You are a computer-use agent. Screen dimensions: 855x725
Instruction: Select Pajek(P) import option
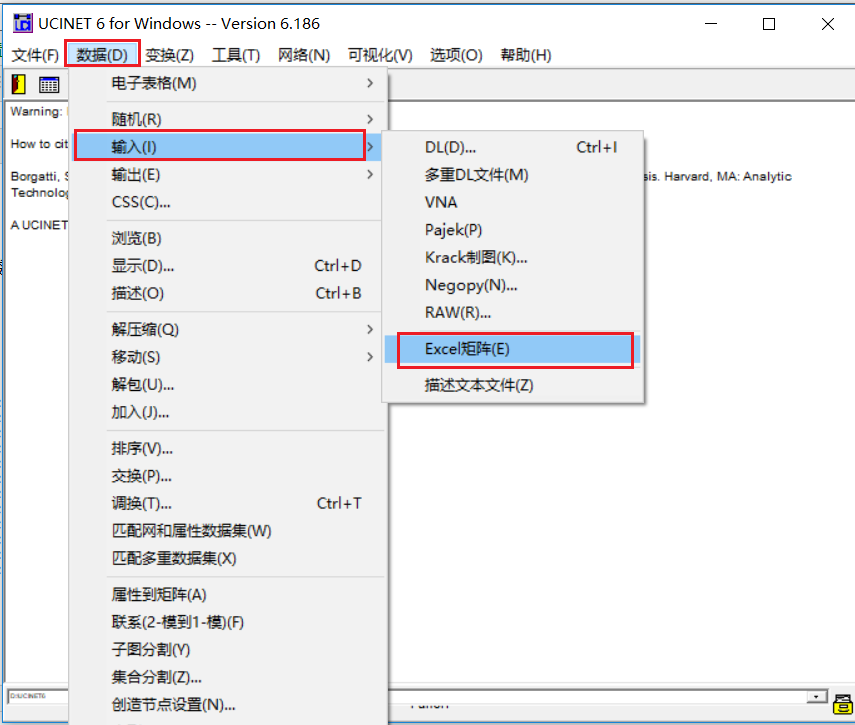513,229
